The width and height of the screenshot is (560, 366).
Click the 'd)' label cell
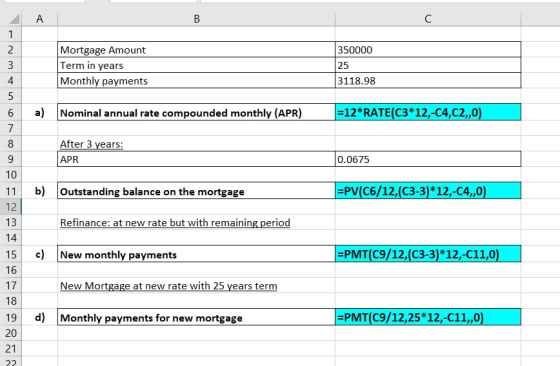click(40, 317)
